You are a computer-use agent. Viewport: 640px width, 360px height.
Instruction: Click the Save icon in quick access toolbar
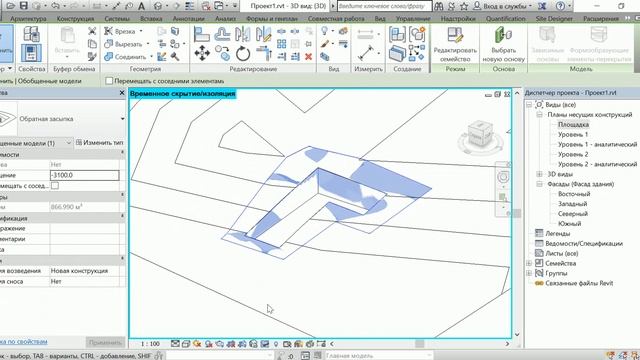(24, 6)
